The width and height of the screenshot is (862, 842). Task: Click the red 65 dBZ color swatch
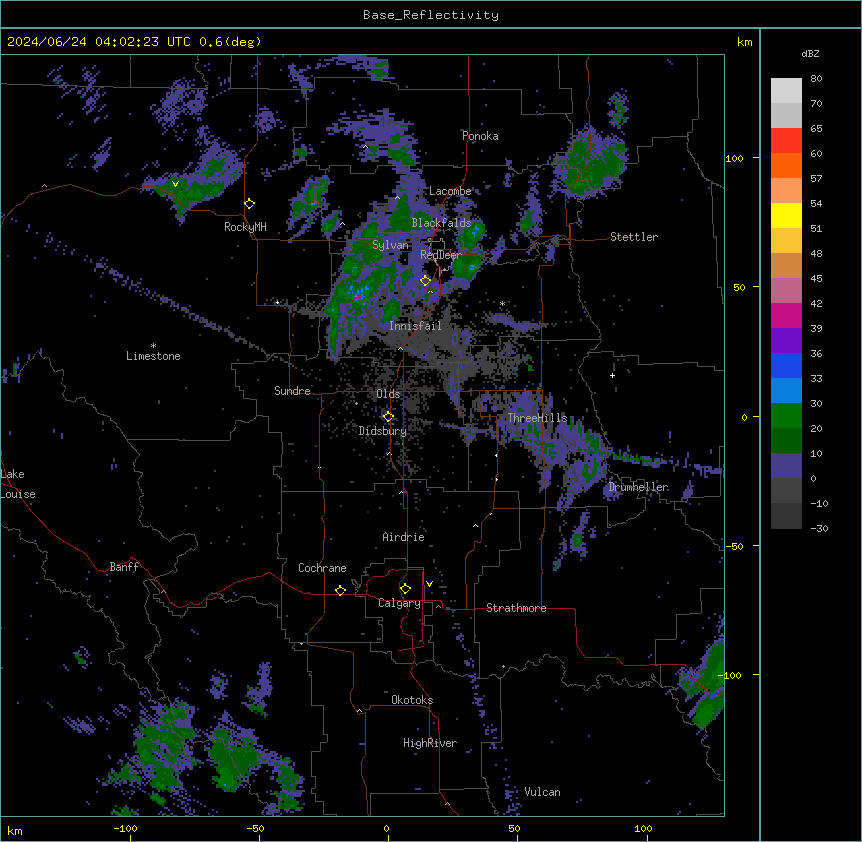pyautogui.click(x=786, y=141)
